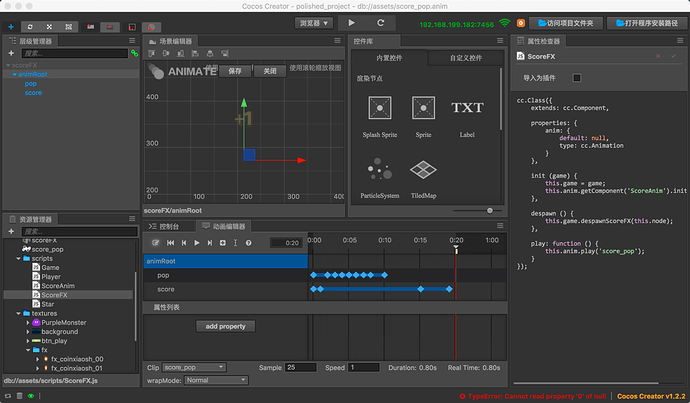Select the ParticleSystem control icon

point(379,169)
